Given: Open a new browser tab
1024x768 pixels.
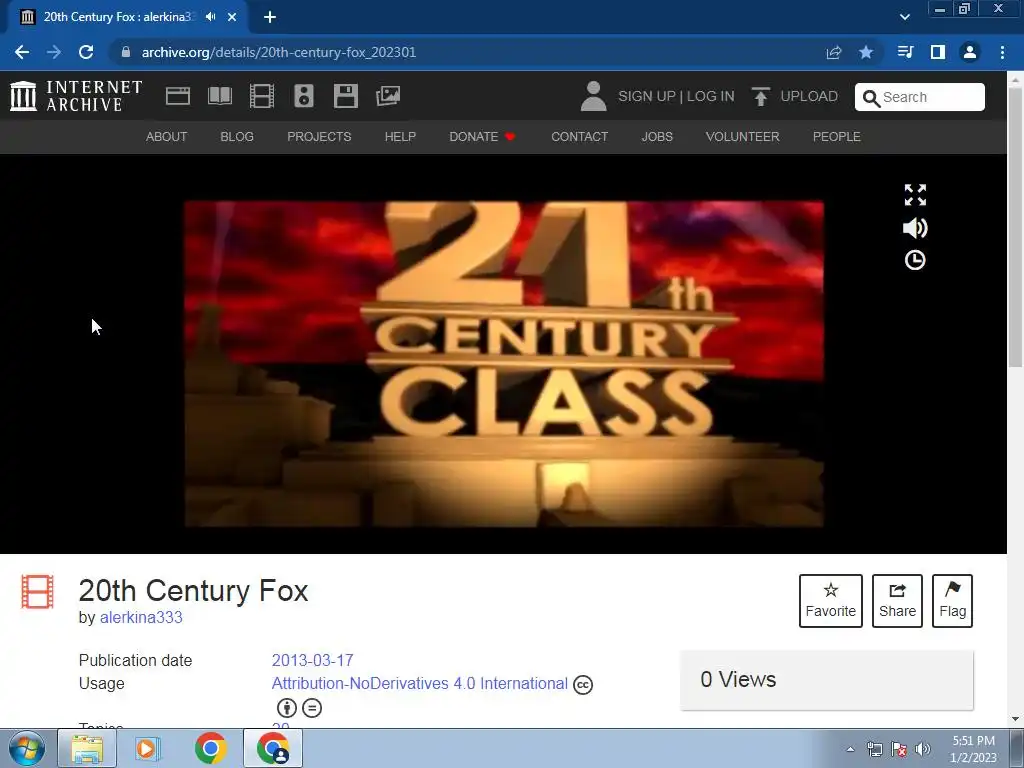Looking at the screenshot, I should coord(270,17).
